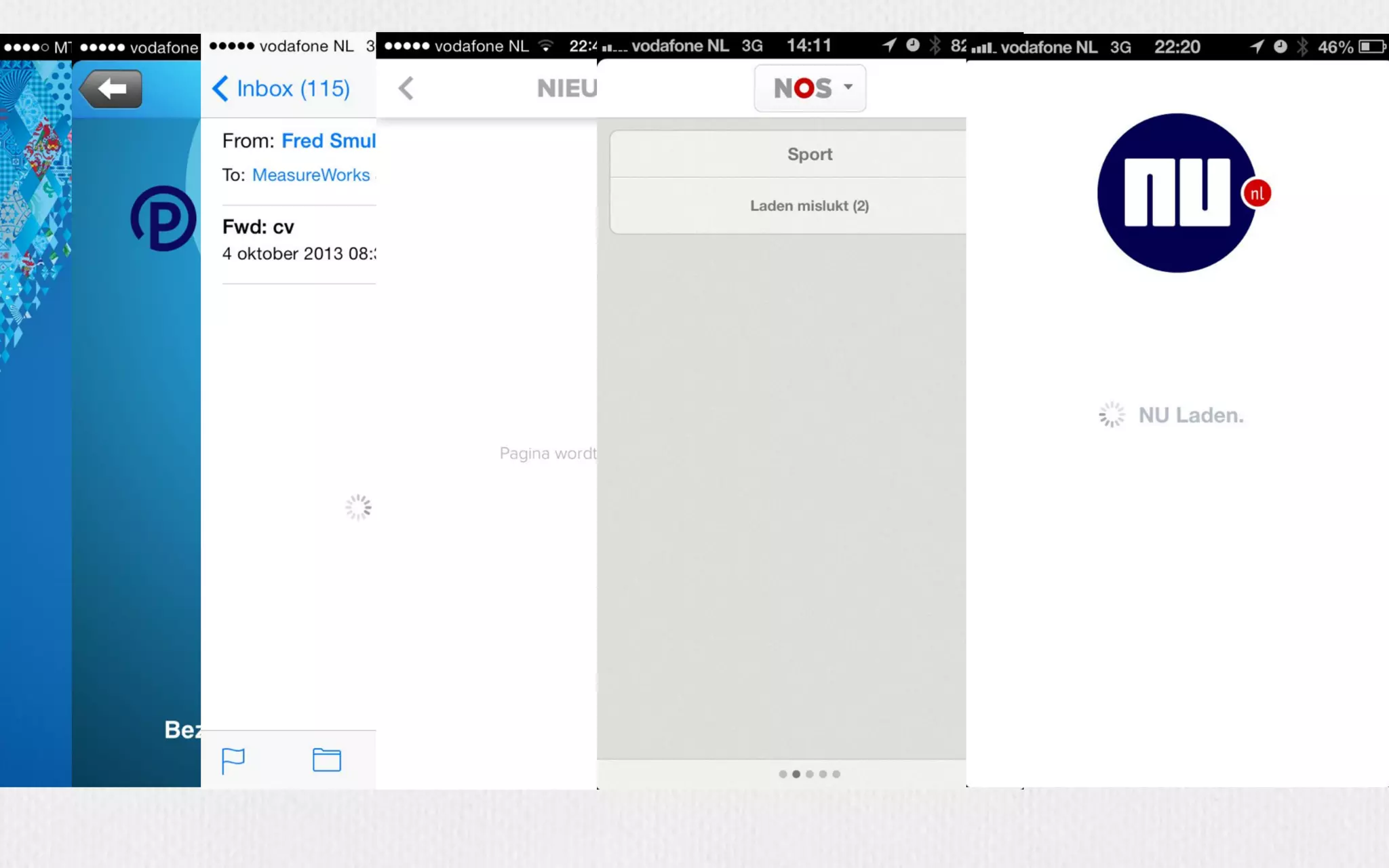
Task: Select the first page indicator dot
Action: [x=783, y=774]
